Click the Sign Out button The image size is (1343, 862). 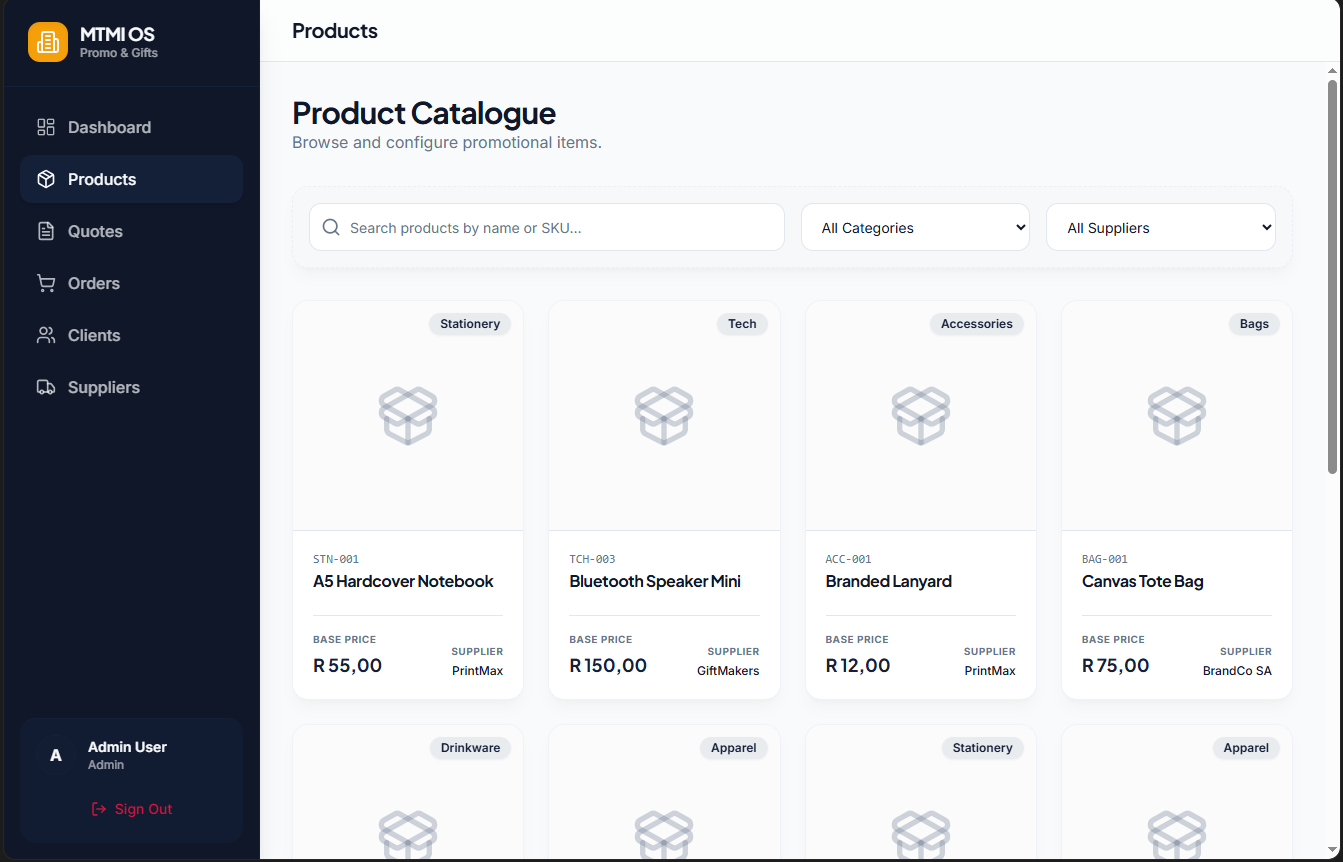tap(131, 808)
